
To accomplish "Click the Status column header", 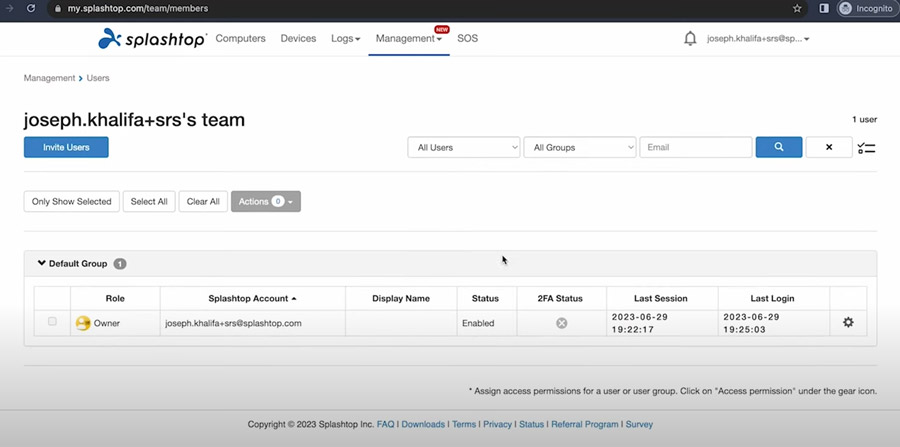I will point(485,298).
